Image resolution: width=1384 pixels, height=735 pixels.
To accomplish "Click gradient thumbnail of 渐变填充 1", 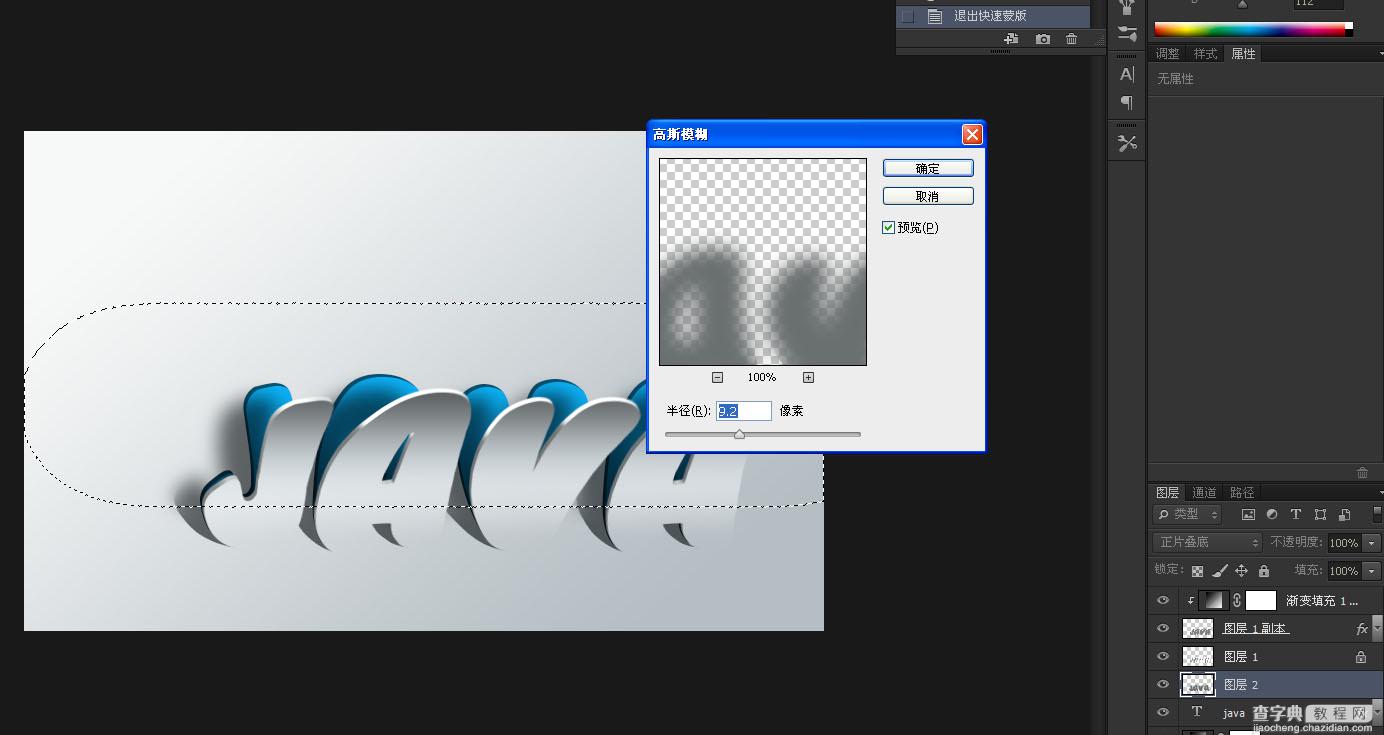I will click(1215, 601).
